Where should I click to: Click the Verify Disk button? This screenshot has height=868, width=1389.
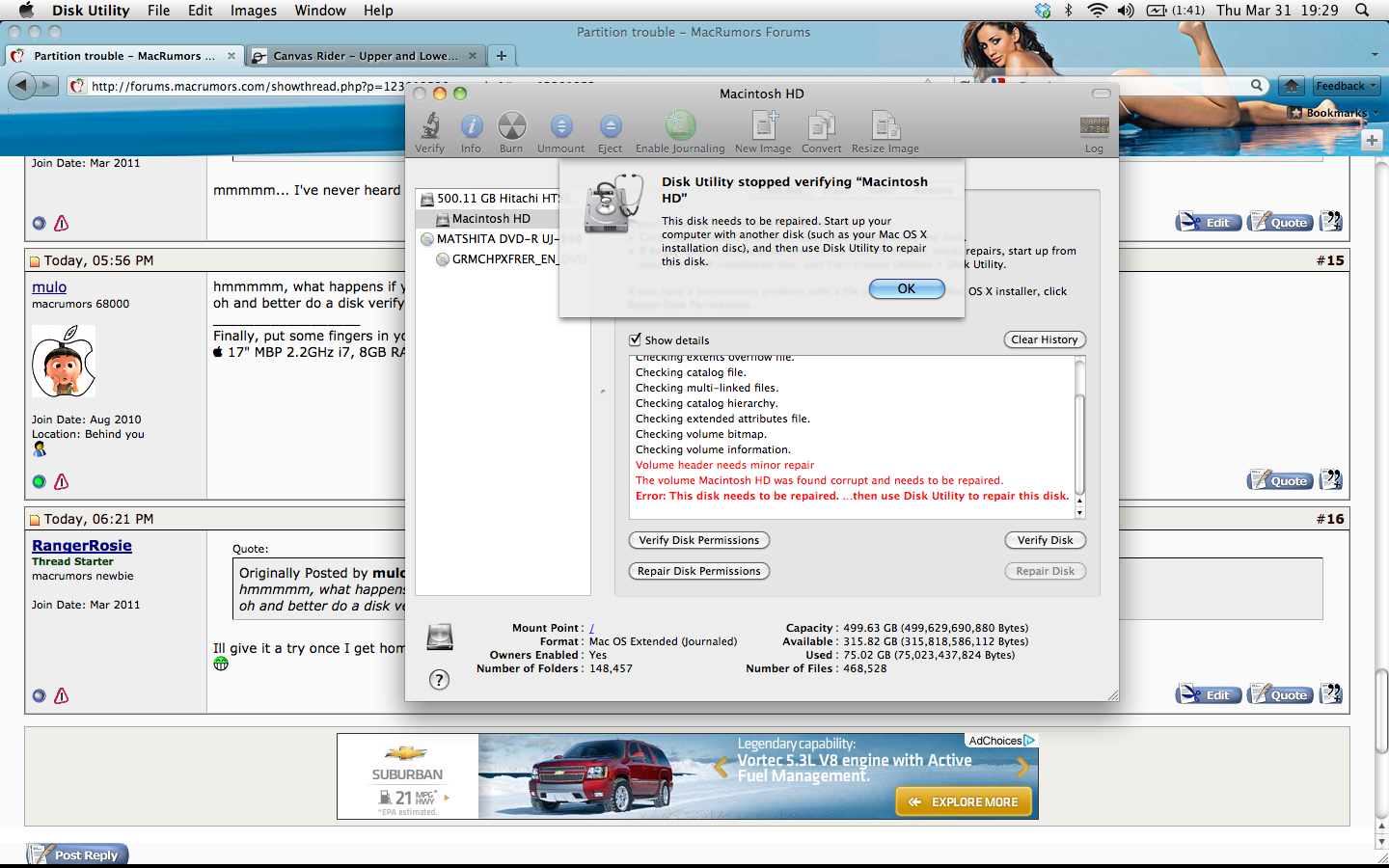(x=1046, y=540)
